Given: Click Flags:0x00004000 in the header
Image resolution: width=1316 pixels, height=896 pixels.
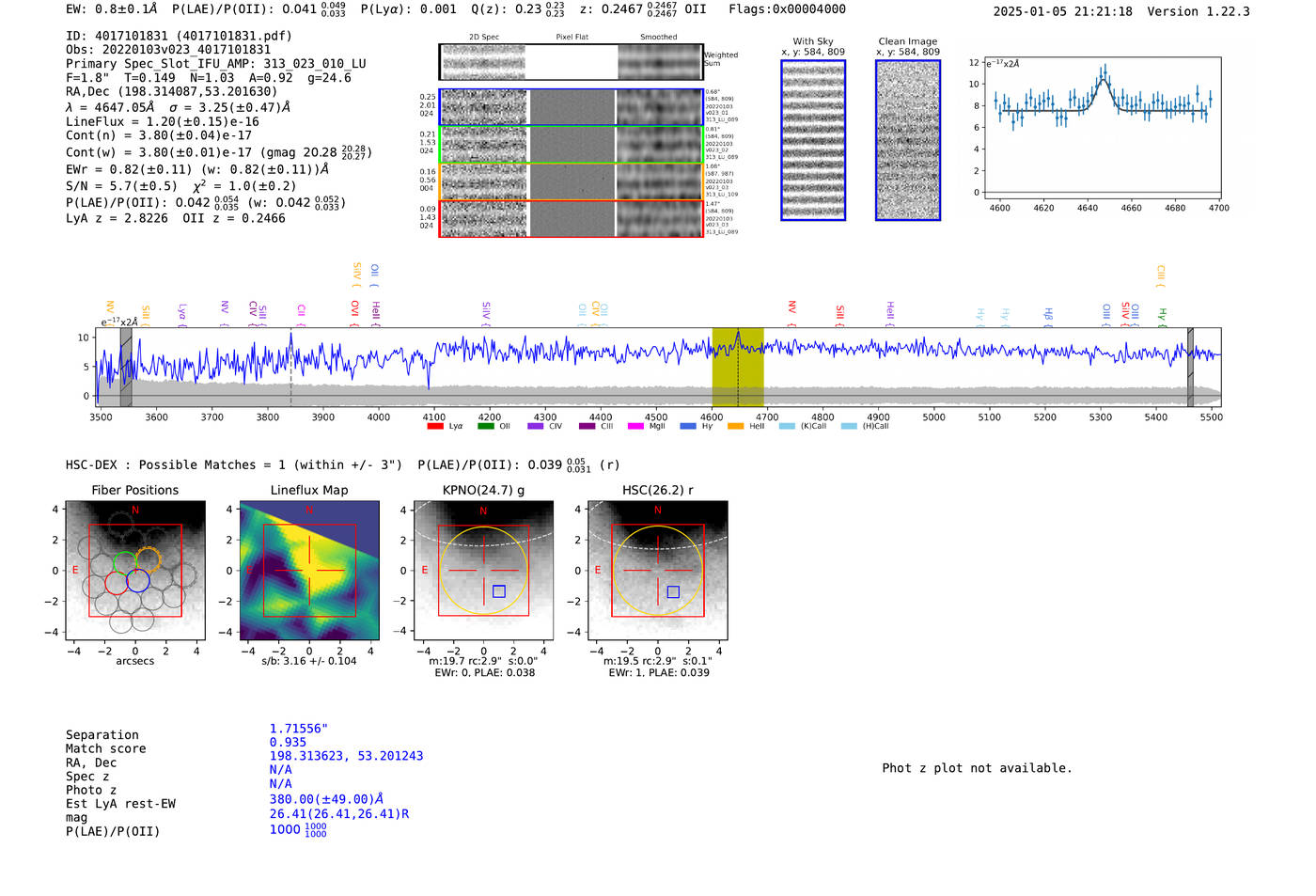Looking at the screenshot, I should pyautogui.click(x=787, y=9).
